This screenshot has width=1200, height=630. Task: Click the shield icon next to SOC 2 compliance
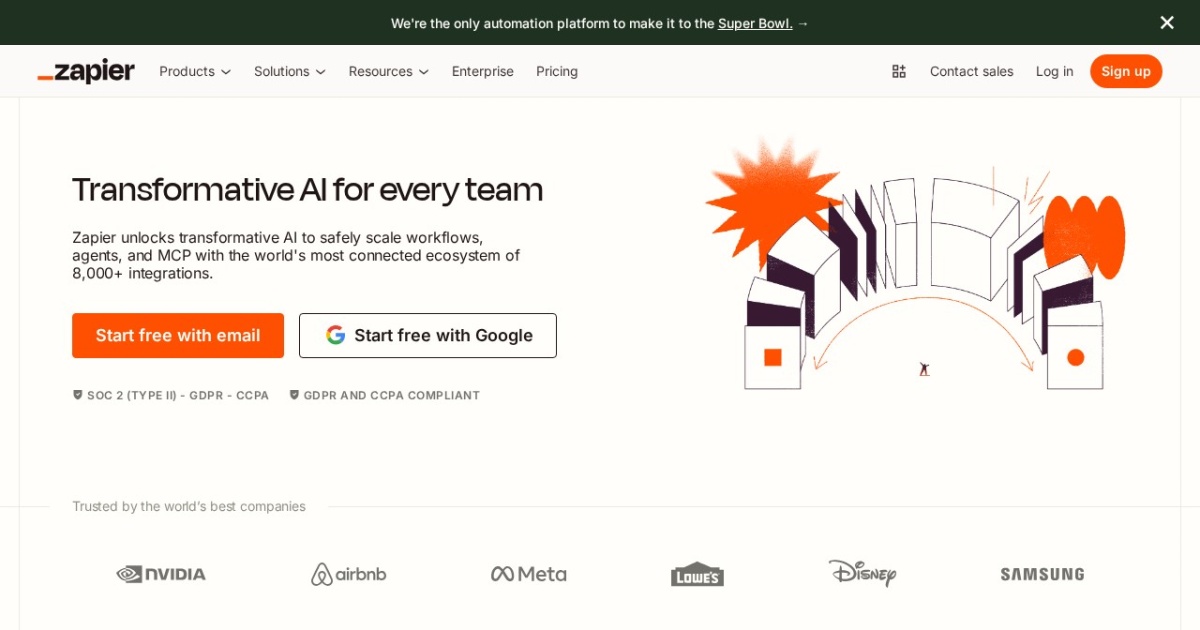tap(78, 394)
